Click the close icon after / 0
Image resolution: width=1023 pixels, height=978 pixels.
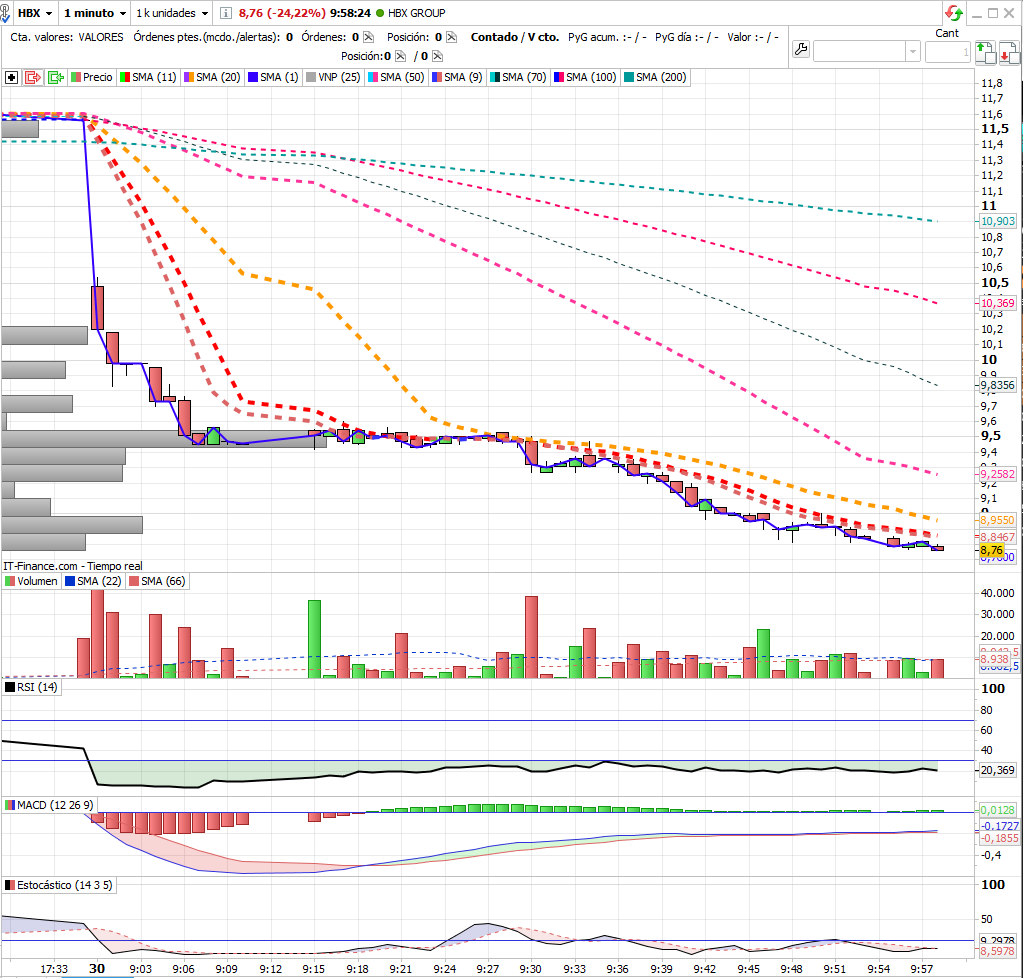[x=437, y=56]
